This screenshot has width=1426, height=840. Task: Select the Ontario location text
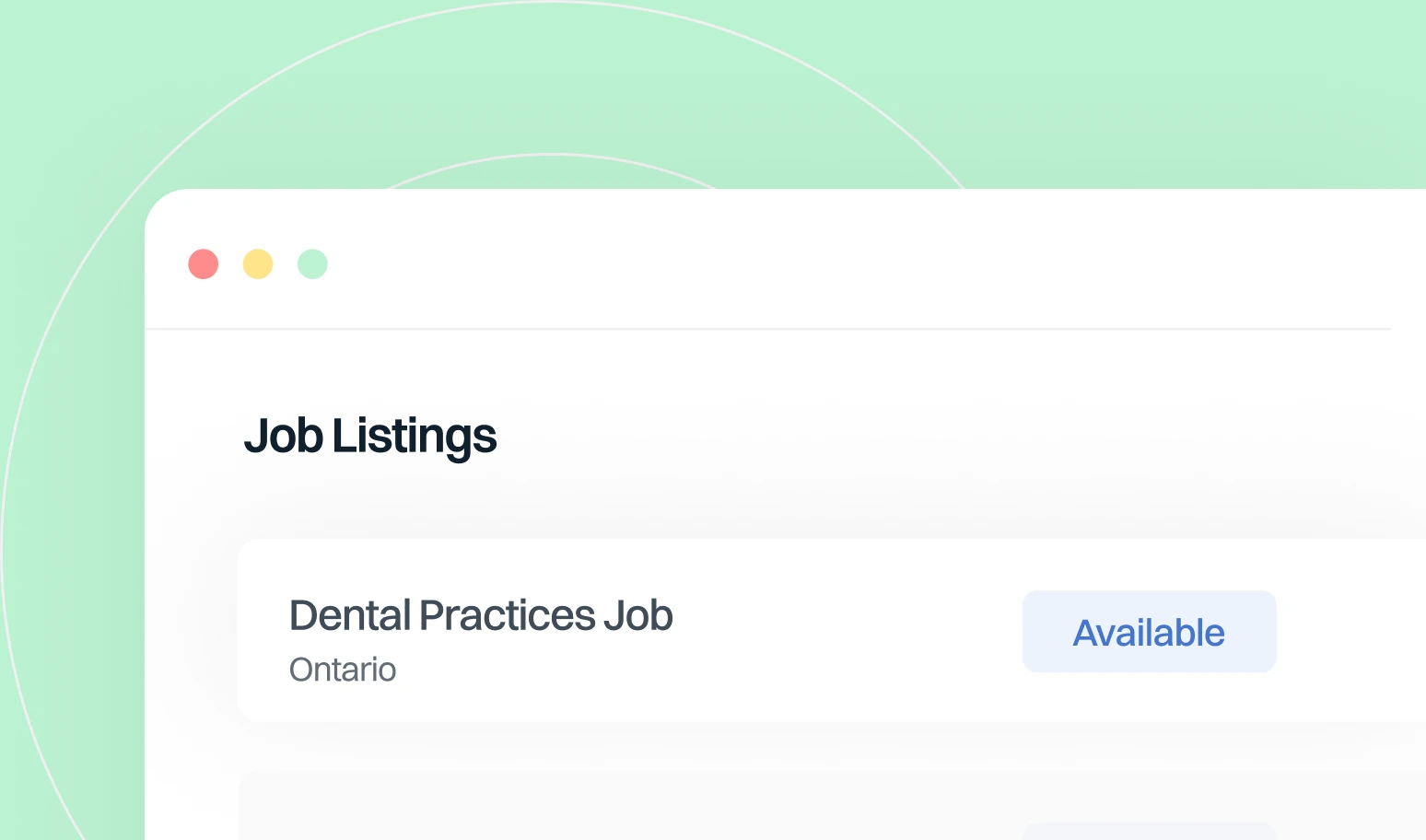click(343, 670)
